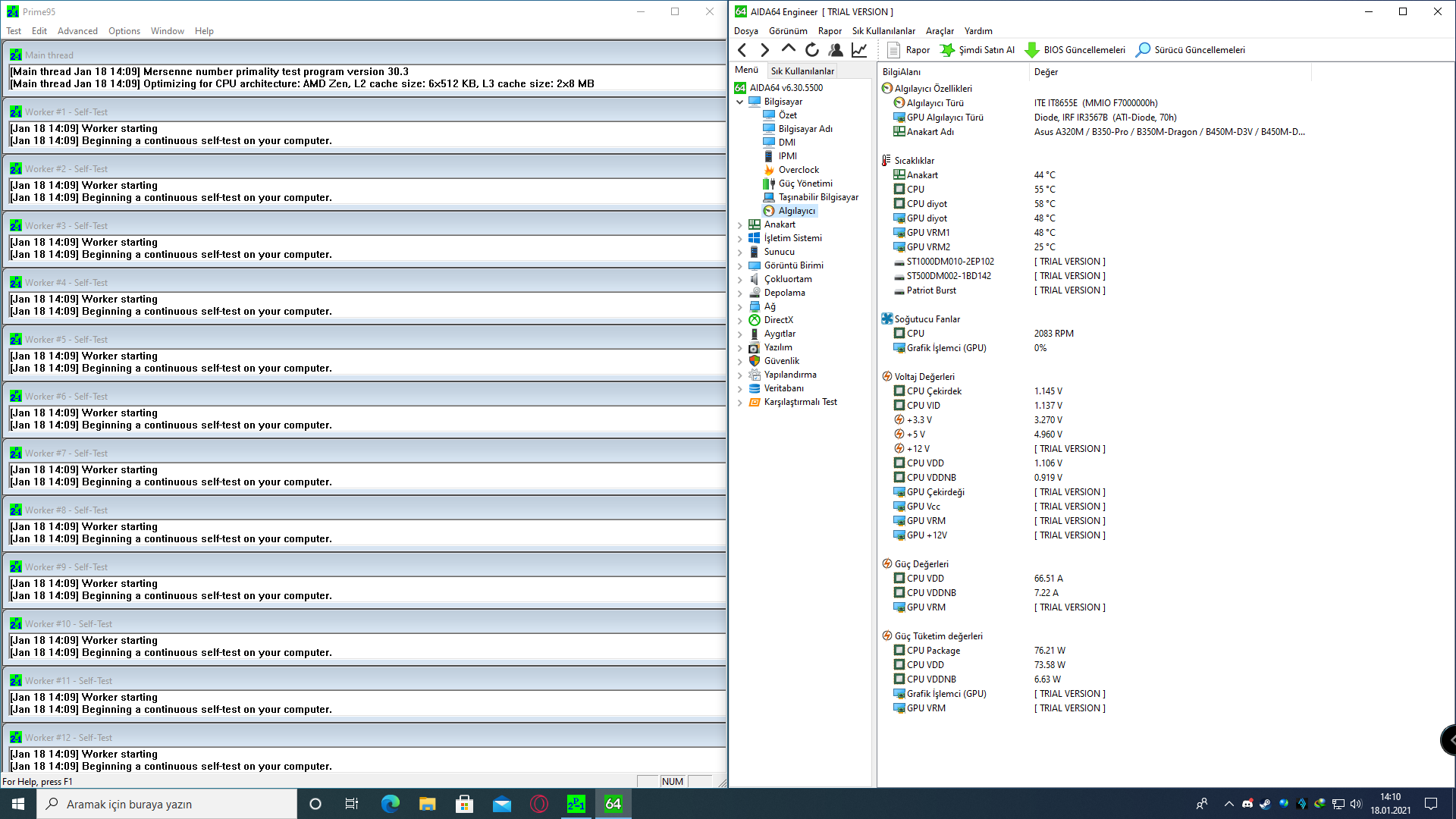The image size is (1456, 819).
Task: Open the Prime95 Advanced menu
Action: coord(77,31)
